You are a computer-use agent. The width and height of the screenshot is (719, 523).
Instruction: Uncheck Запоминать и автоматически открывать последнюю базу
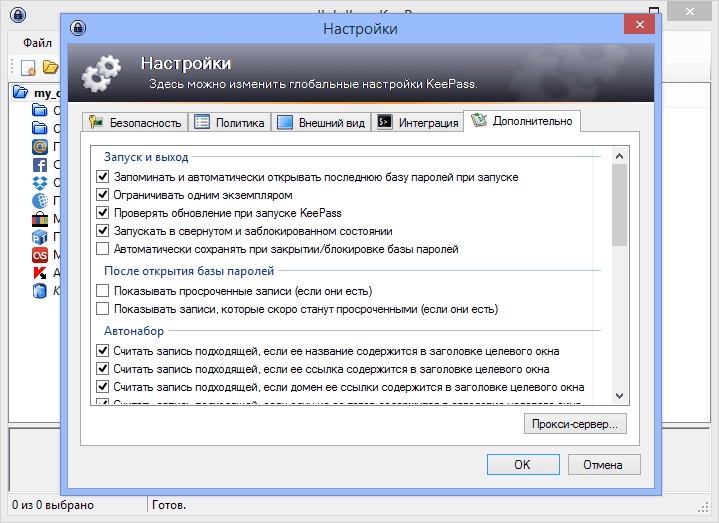(x=102, y=176)
